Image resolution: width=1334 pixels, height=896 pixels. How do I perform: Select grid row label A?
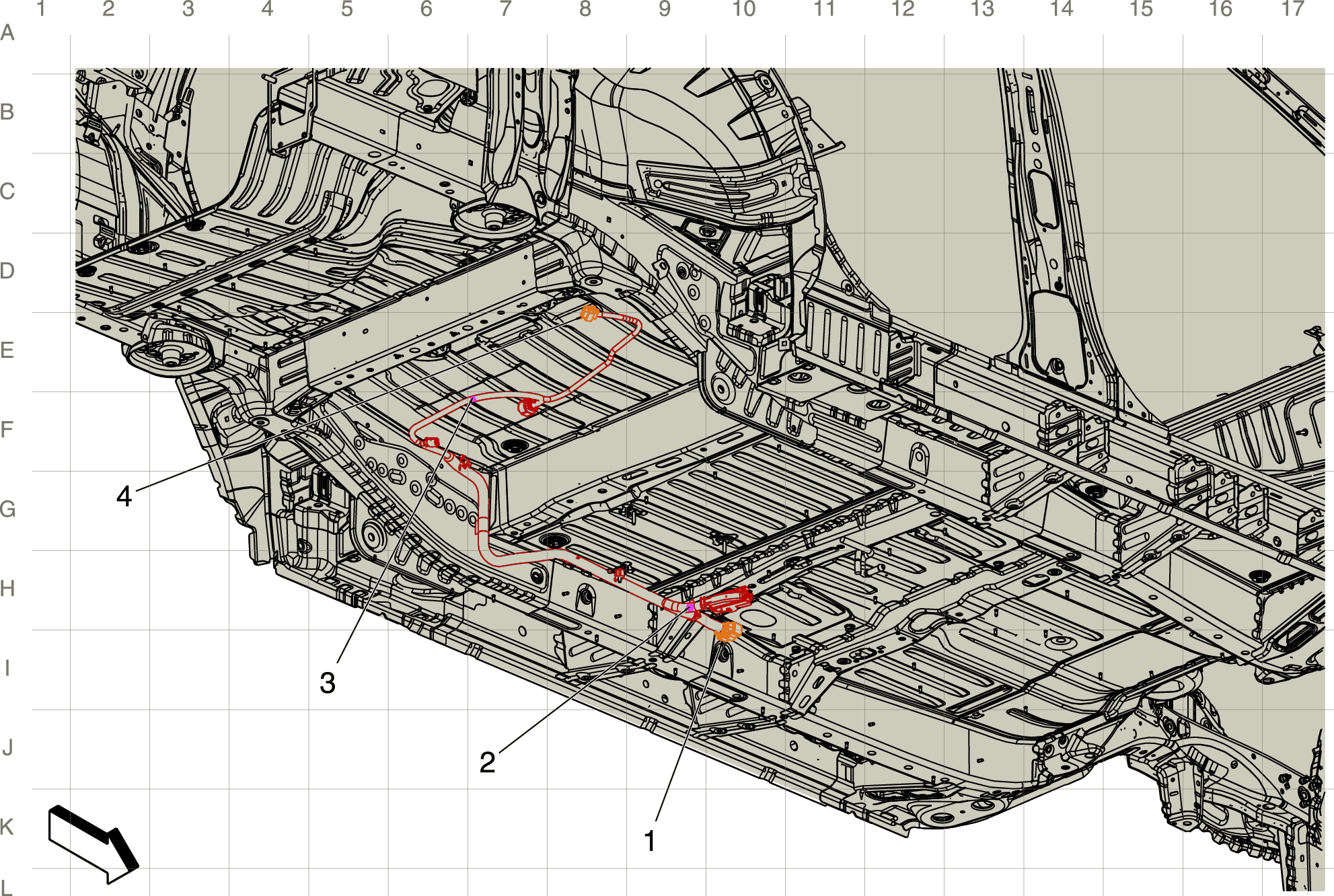pyautogui.click(x=7, y=32)
